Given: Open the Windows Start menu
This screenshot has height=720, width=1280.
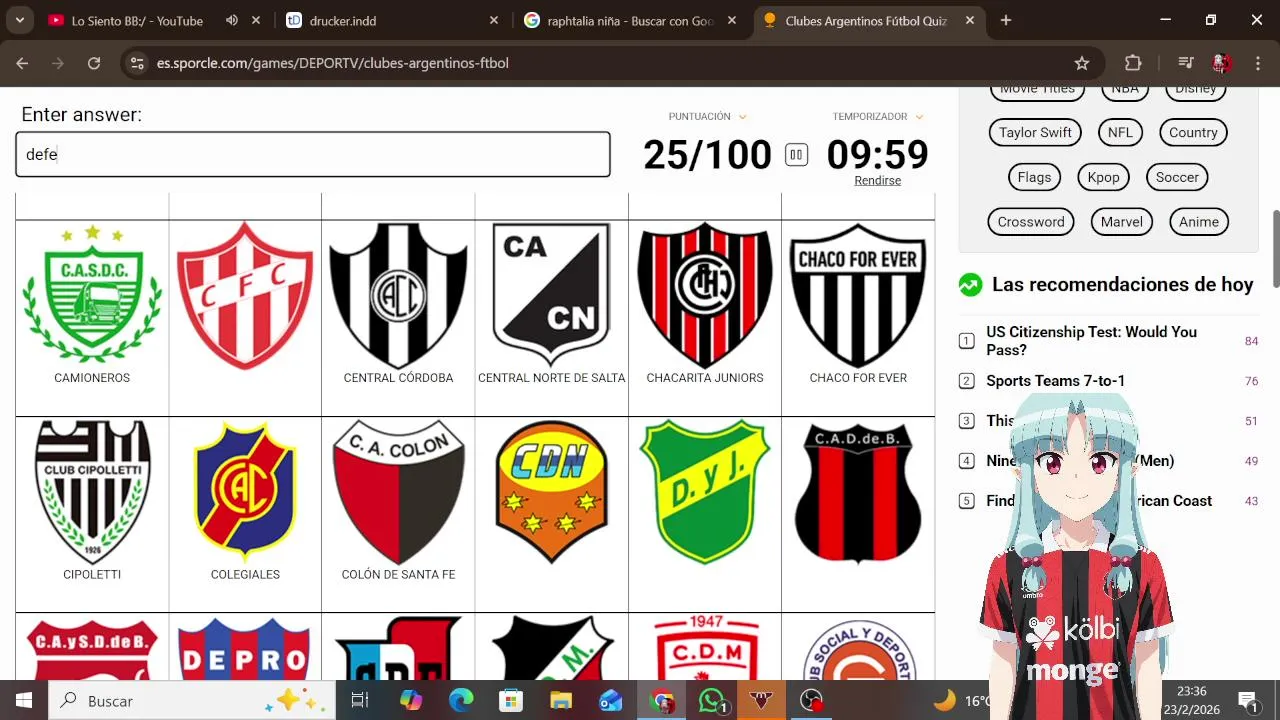Looking at the screenshot, I should 24,701.
